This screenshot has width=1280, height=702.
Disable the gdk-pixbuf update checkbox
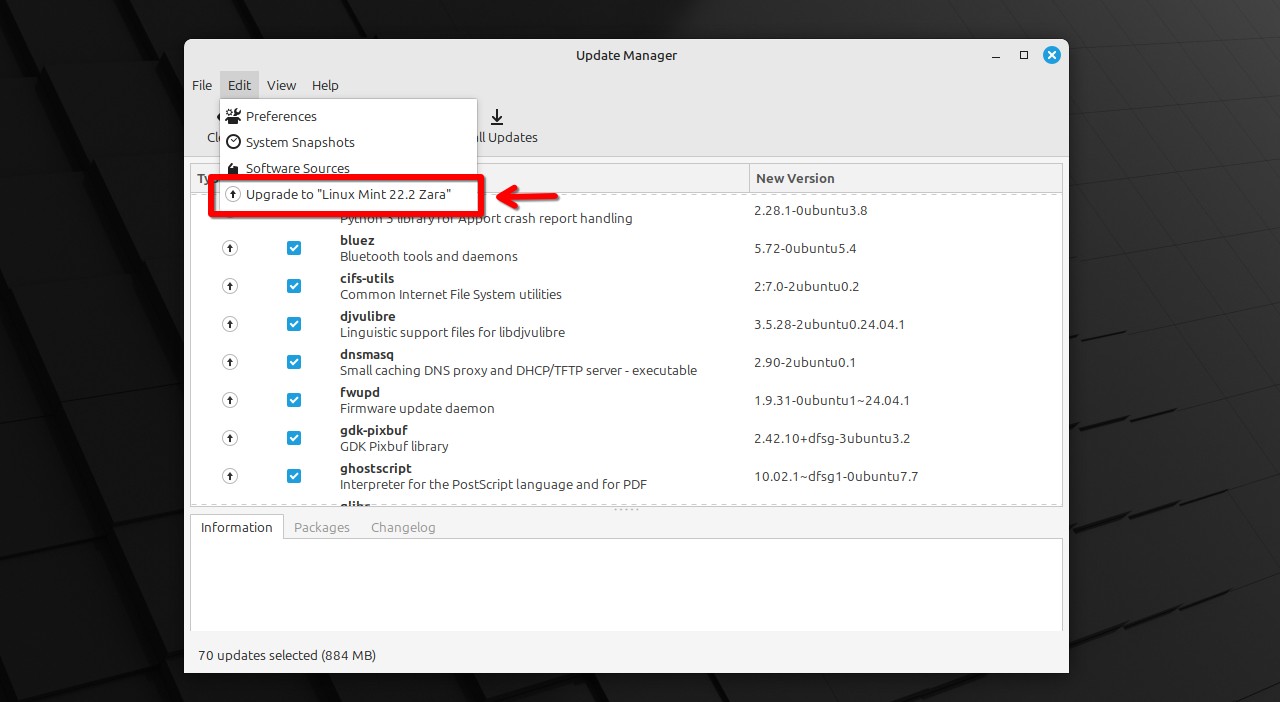pyautogui.click(x=294, y=438)
